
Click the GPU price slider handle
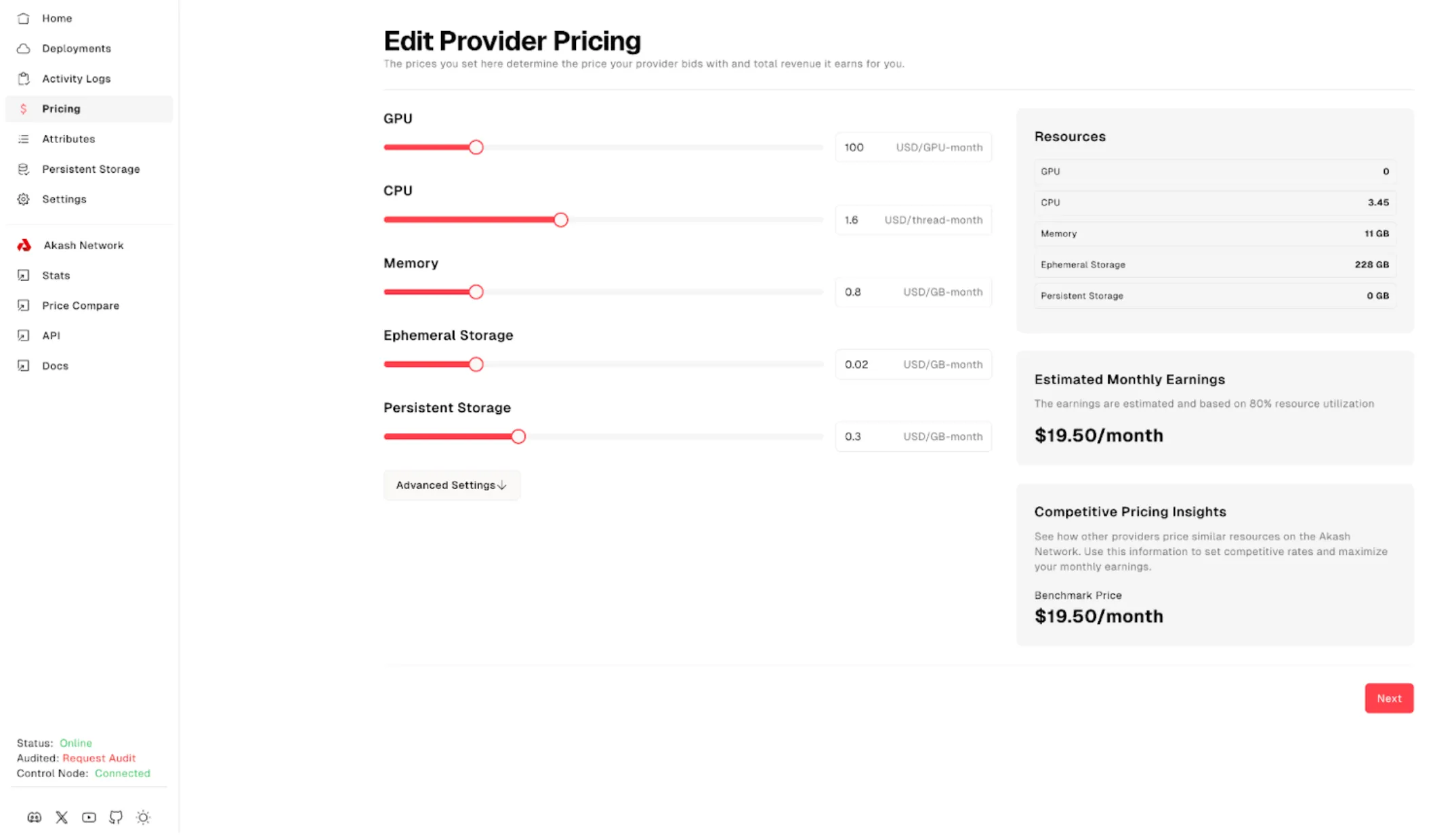click(476, 148)
